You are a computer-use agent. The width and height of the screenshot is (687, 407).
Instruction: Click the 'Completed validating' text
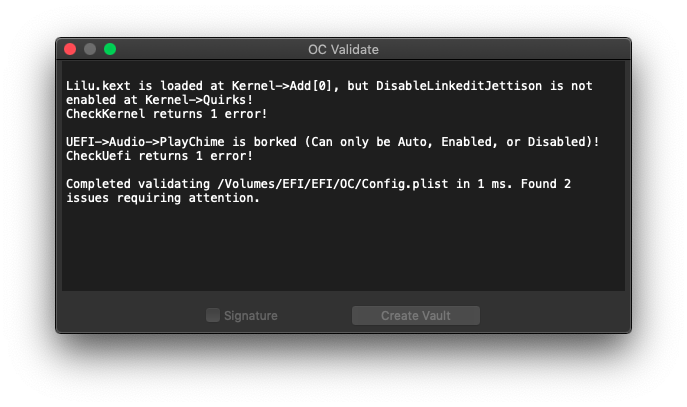coord(138,184)
